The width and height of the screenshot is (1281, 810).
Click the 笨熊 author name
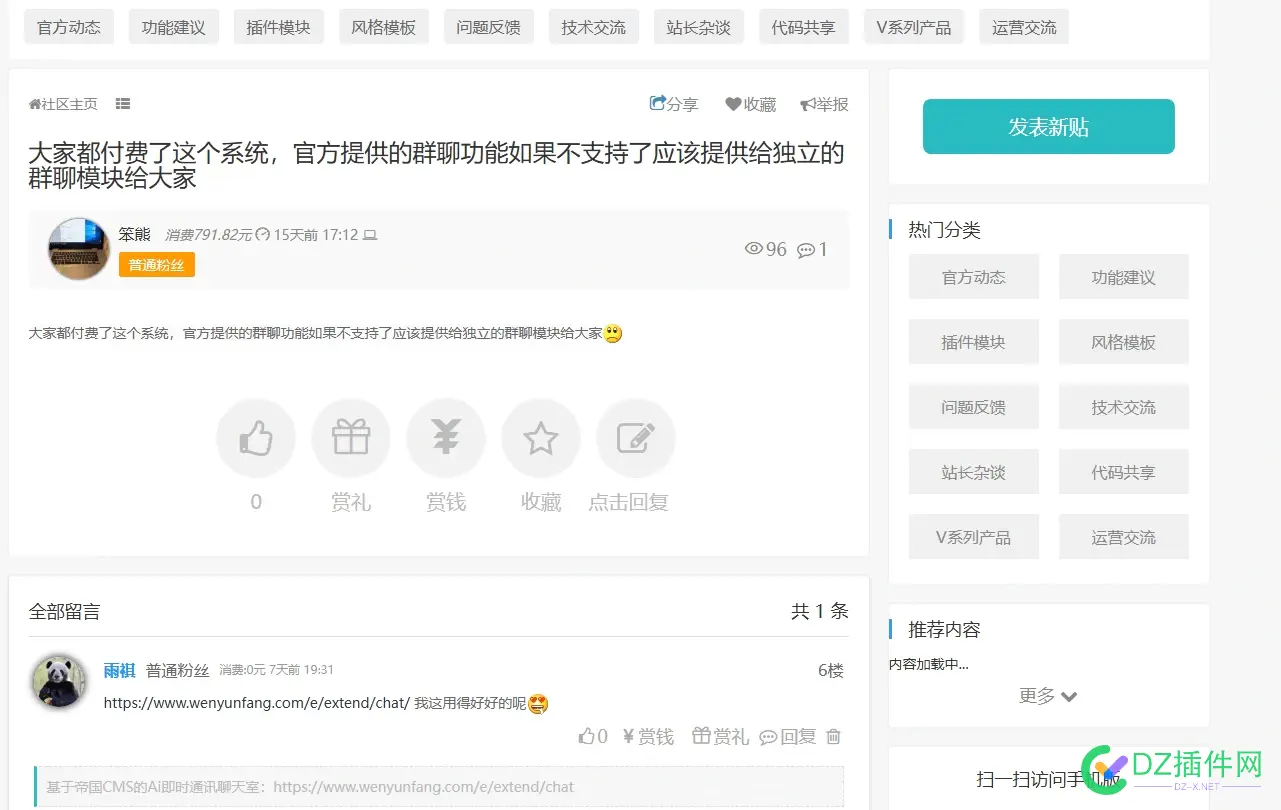[135, 235]
